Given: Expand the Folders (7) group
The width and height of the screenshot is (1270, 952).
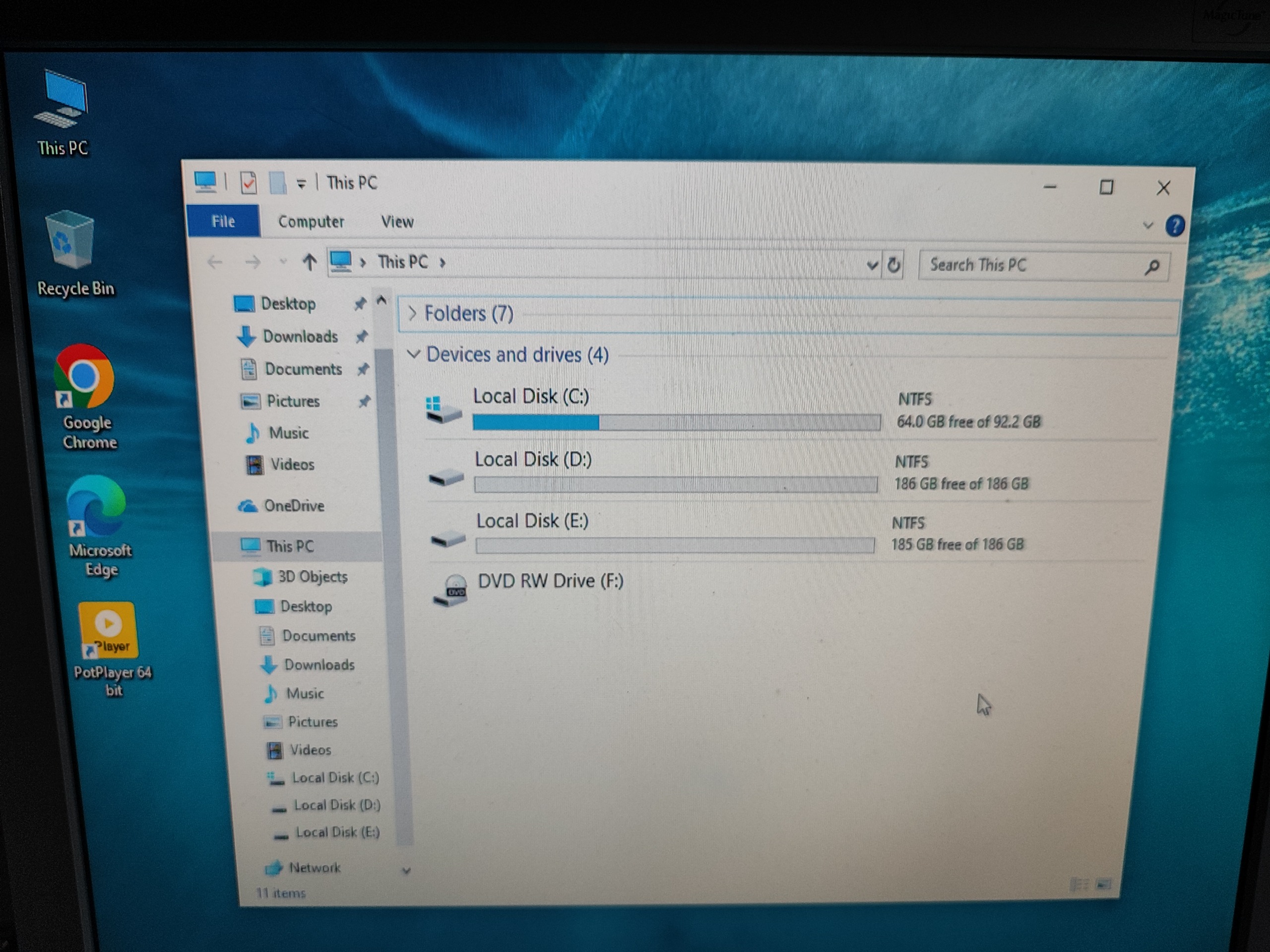Looking at the screenshot, I should (x=412, y=313).
